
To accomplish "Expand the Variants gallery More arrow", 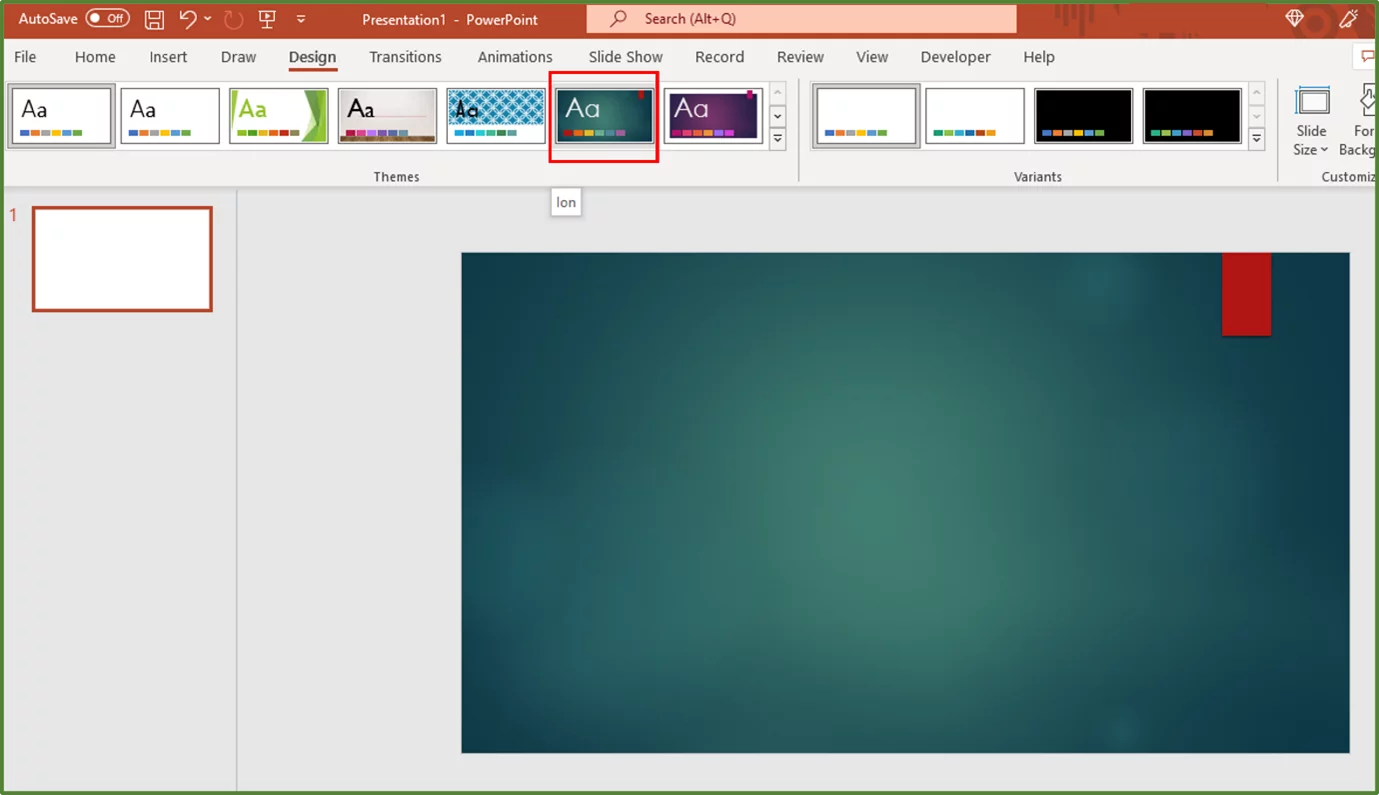I will [1256, 139].
